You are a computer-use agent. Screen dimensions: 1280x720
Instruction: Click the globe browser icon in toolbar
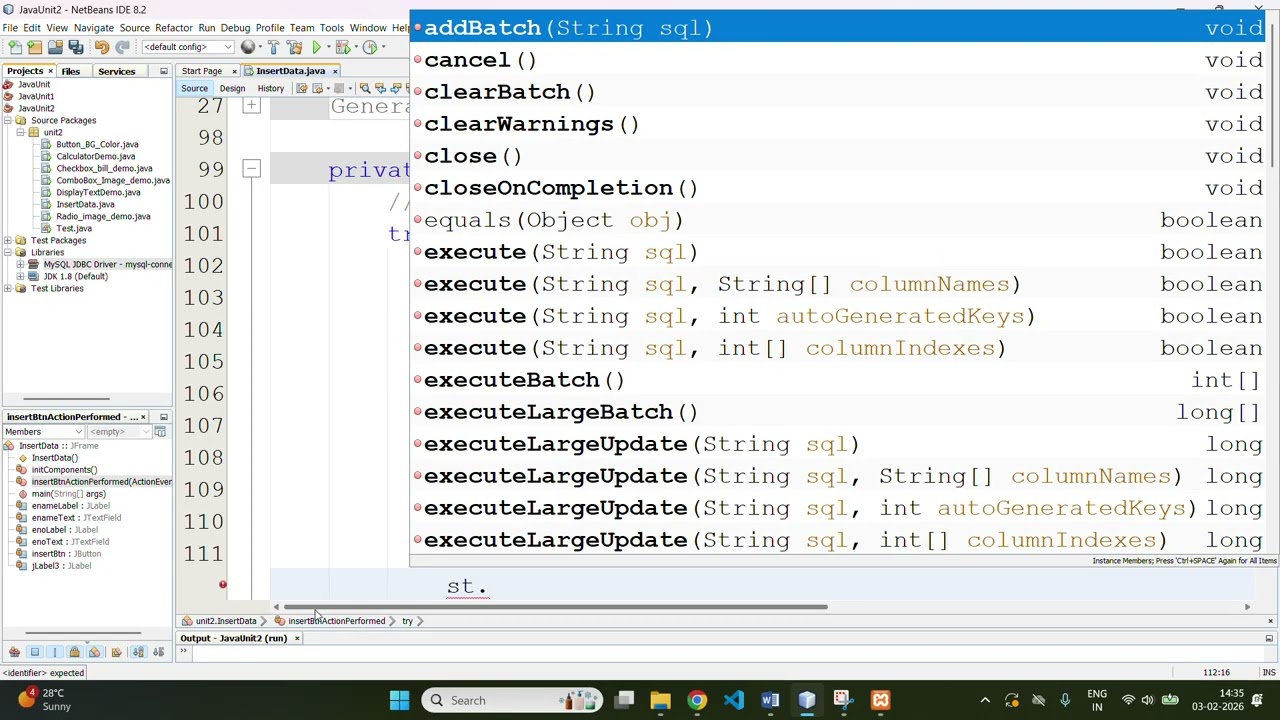click(x=248, y=47)
